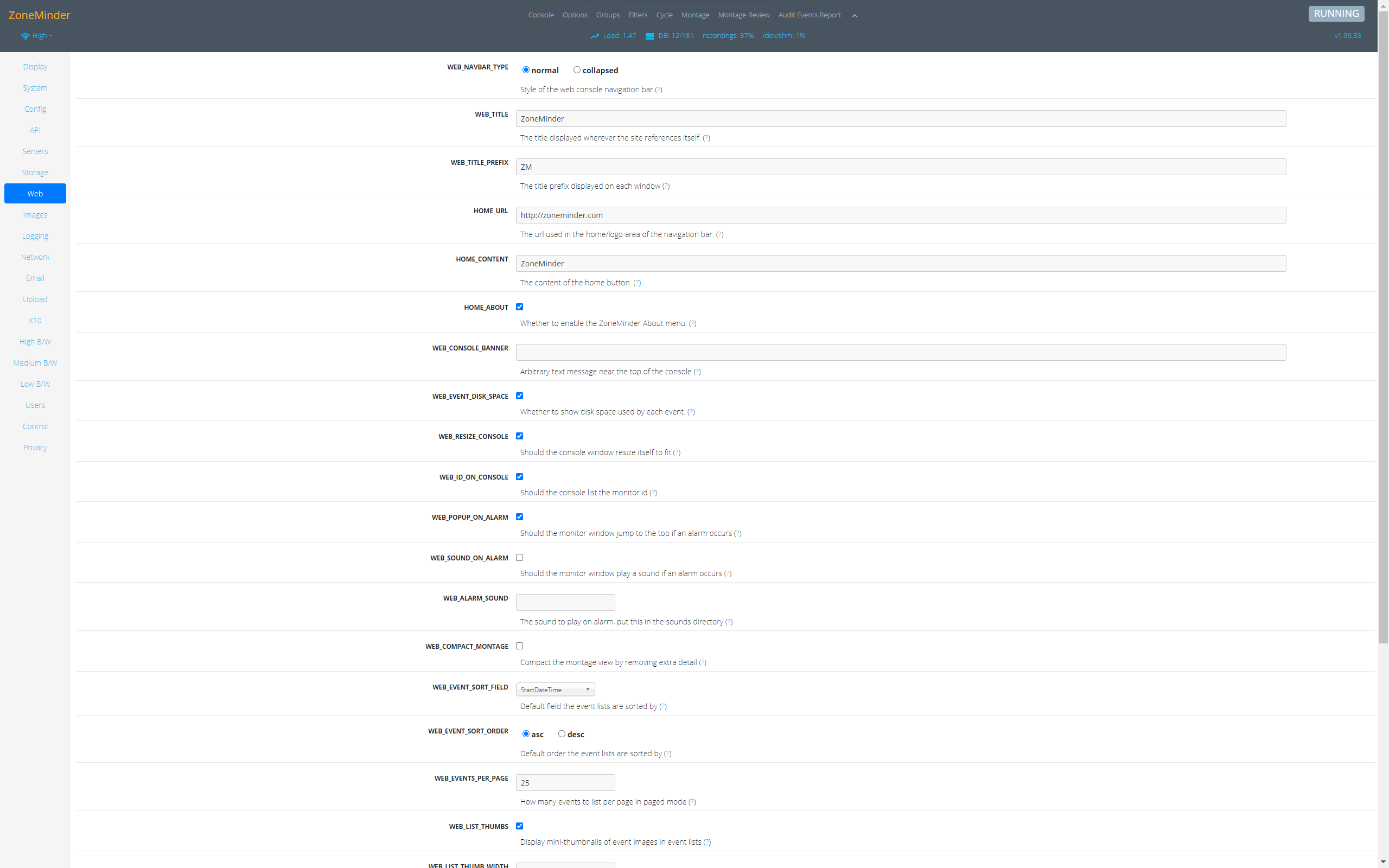Collapse navbar with the up chevron

click(854, 16)
